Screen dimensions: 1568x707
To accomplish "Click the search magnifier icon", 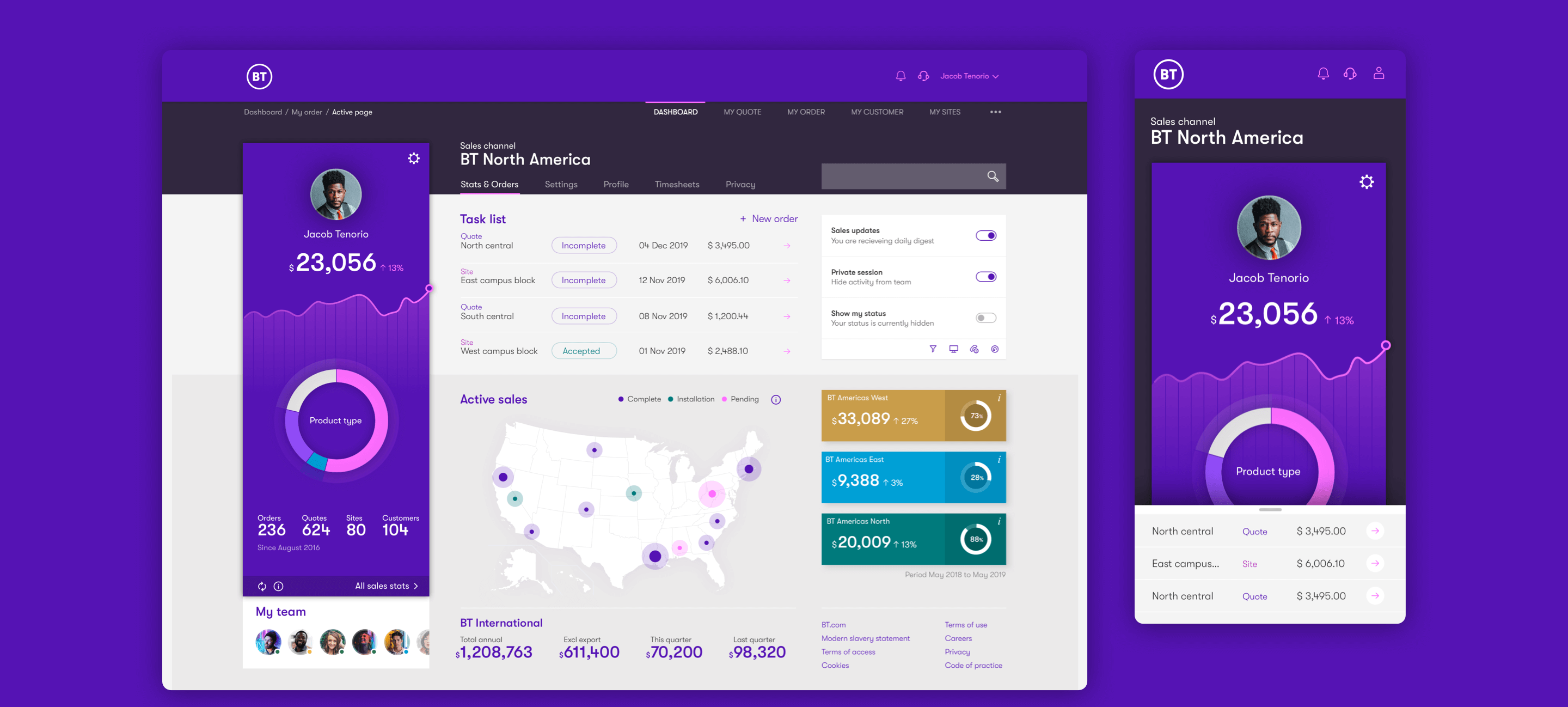I will tap(992, 176).
